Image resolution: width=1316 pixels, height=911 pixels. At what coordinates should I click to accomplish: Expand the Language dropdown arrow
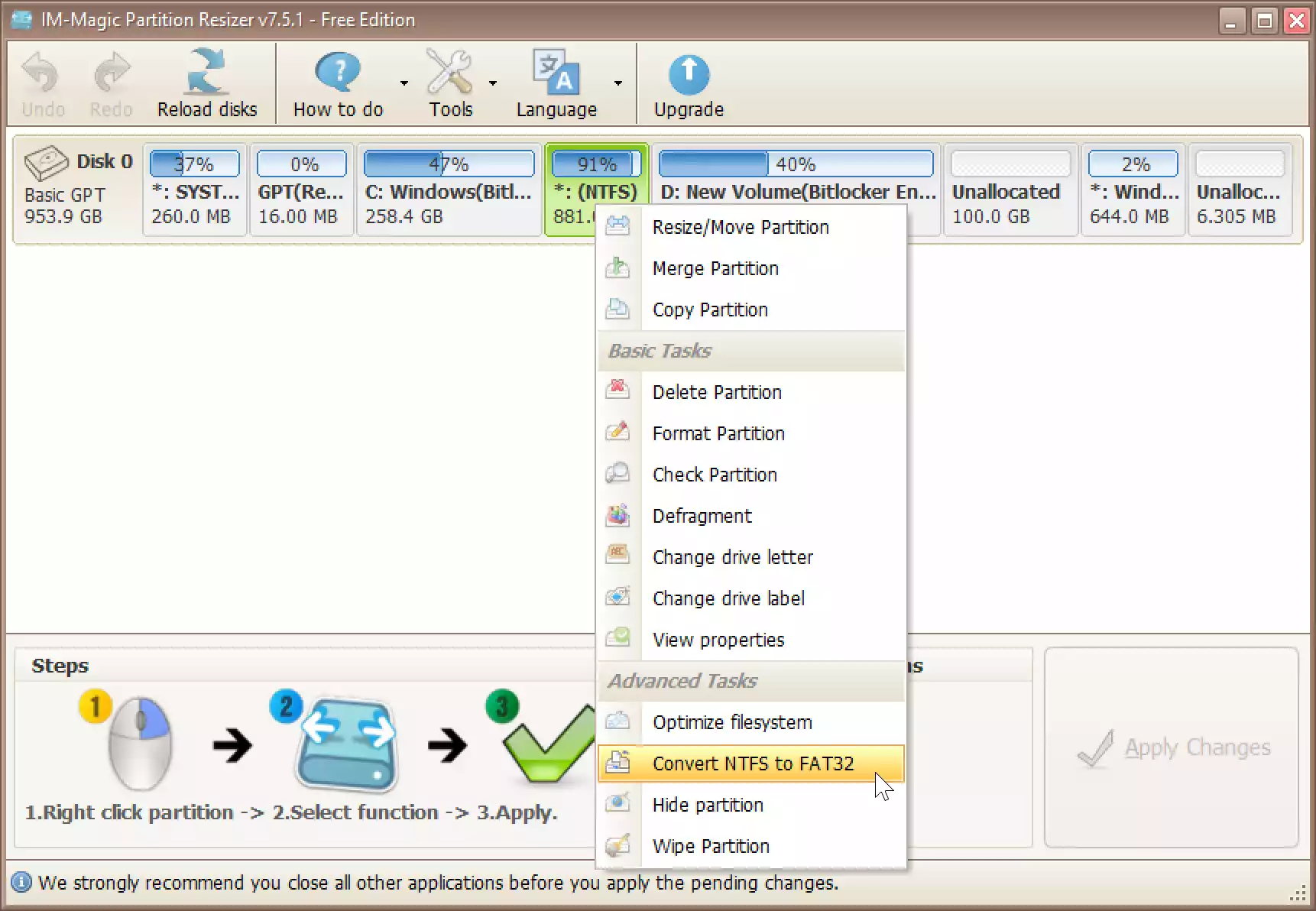(x=617, y=84)
